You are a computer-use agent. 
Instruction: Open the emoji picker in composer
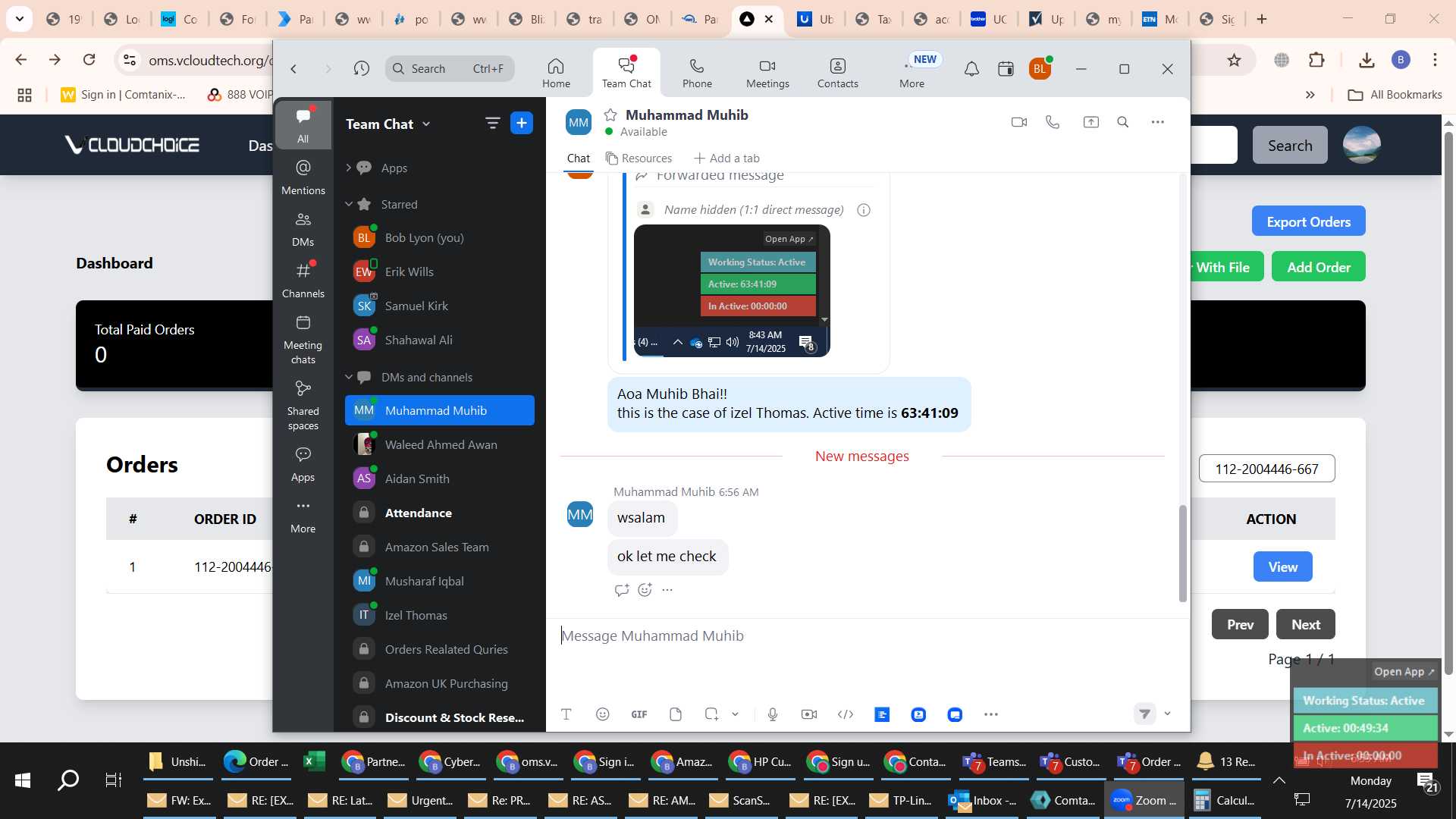(603, 714)
